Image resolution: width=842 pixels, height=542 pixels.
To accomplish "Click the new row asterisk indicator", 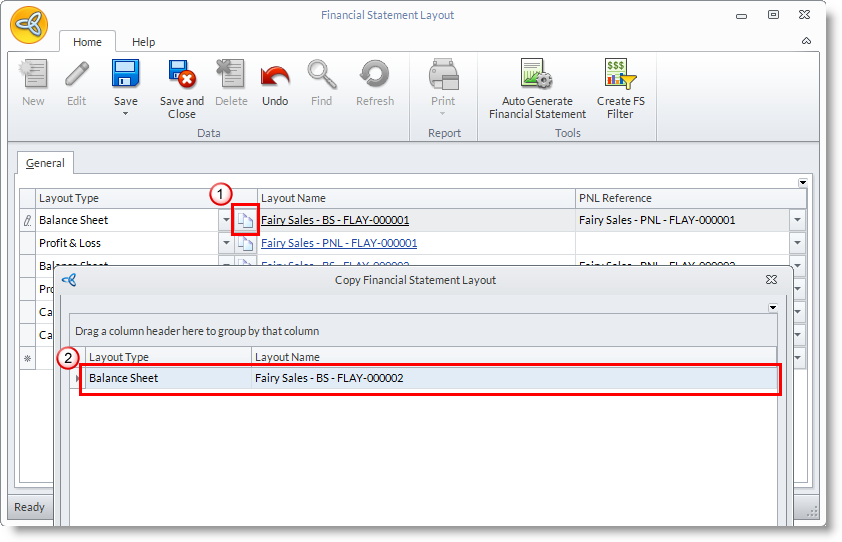I will 27,358.
